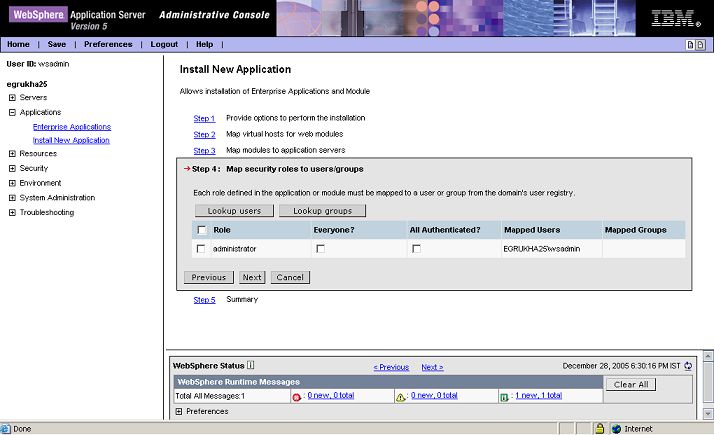Expand the Troubleshooting tree node

click(12, 212)
